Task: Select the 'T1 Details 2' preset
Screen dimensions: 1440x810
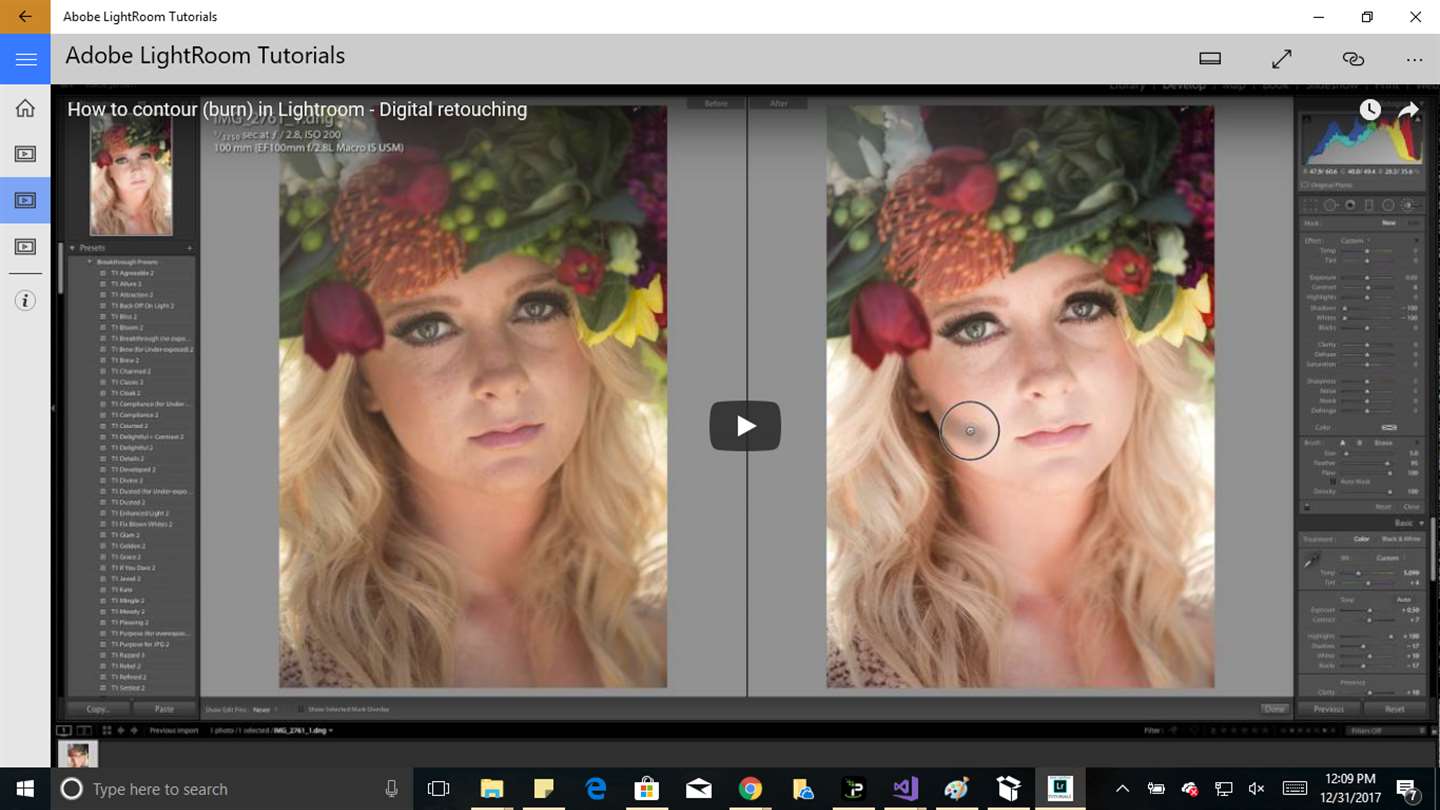Action: tap(127, 459)
